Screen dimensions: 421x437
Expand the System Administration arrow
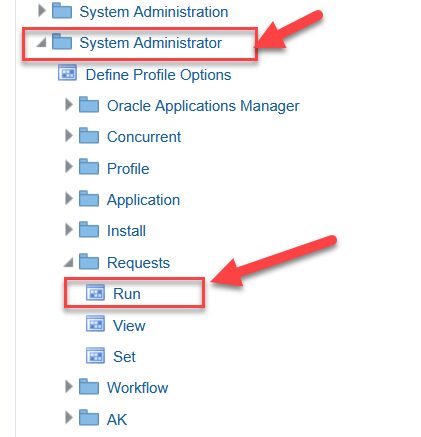click(x=42, y=10)
